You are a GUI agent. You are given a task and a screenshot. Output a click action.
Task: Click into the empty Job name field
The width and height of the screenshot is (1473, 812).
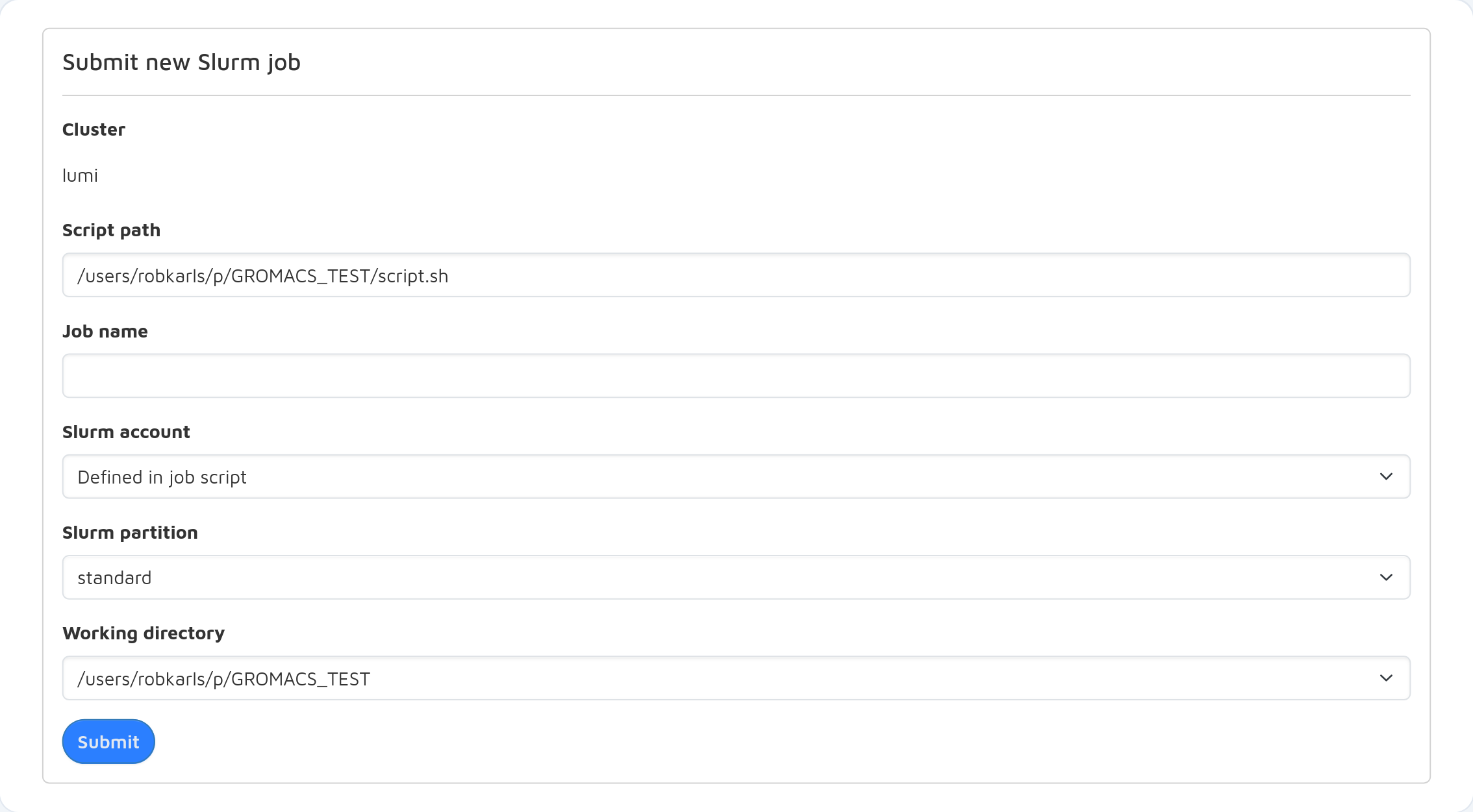(735, 376)
